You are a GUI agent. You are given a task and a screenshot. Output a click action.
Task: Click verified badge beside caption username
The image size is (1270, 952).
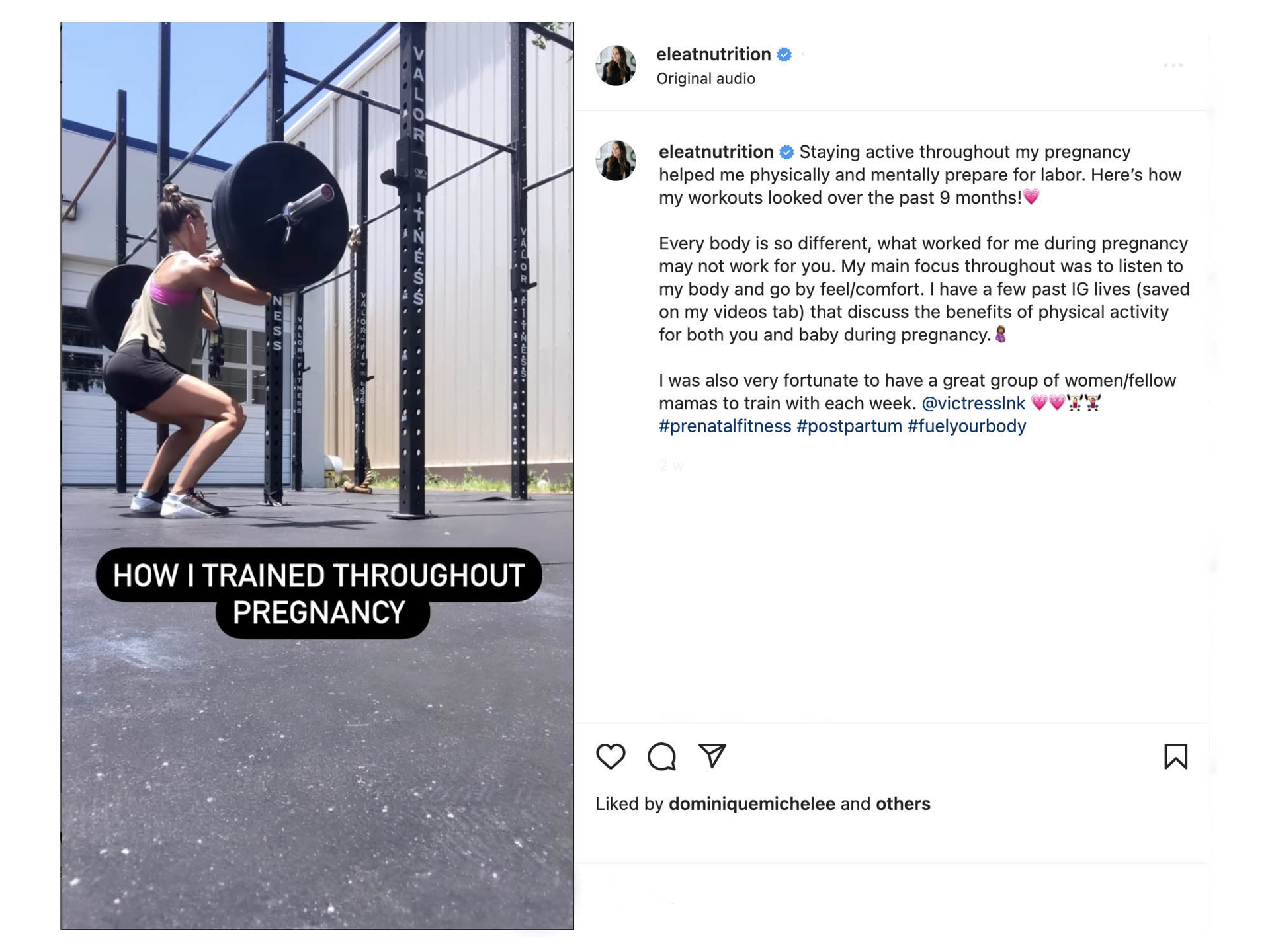tap(786, 152)
